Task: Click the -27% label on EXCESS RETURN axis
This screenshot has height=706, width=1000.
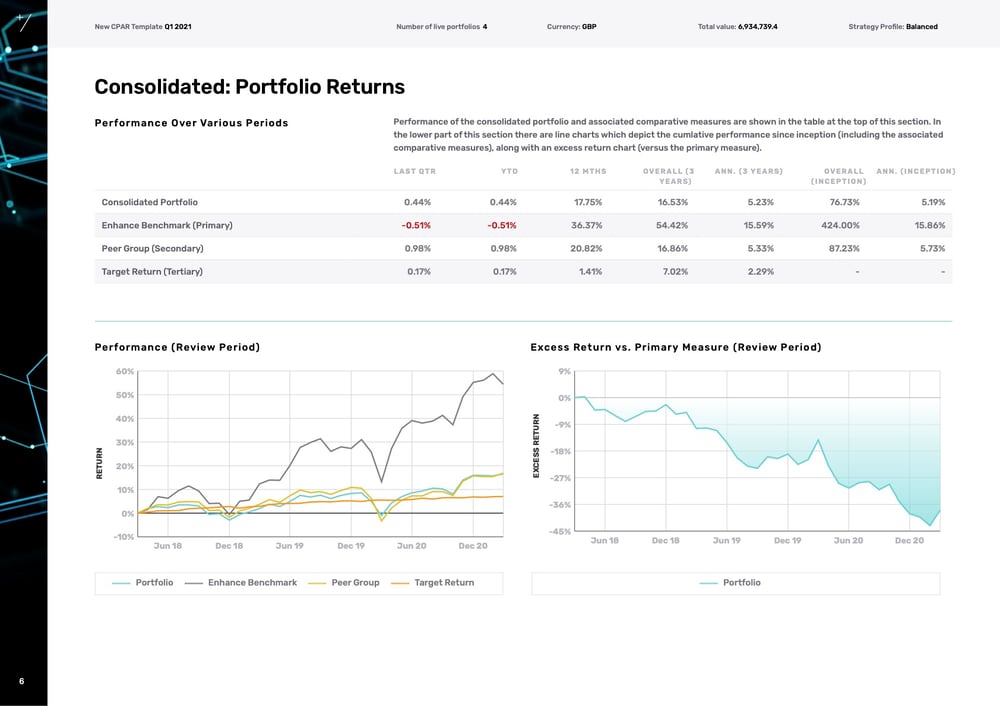Action: tap(560, 478)
